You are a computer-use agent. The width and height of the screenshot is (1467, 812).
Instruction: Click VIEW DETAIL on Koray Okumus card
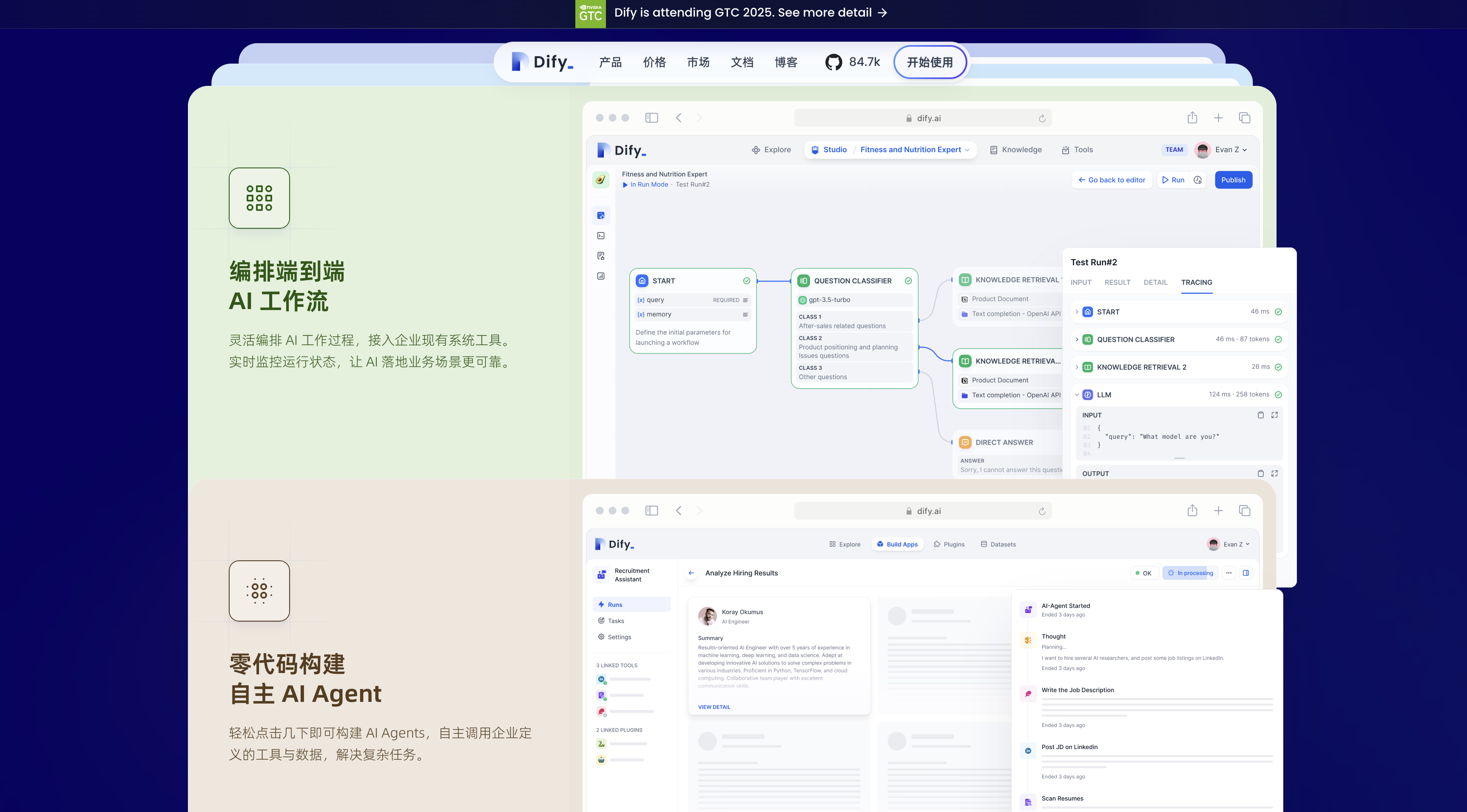pos(714,707)
